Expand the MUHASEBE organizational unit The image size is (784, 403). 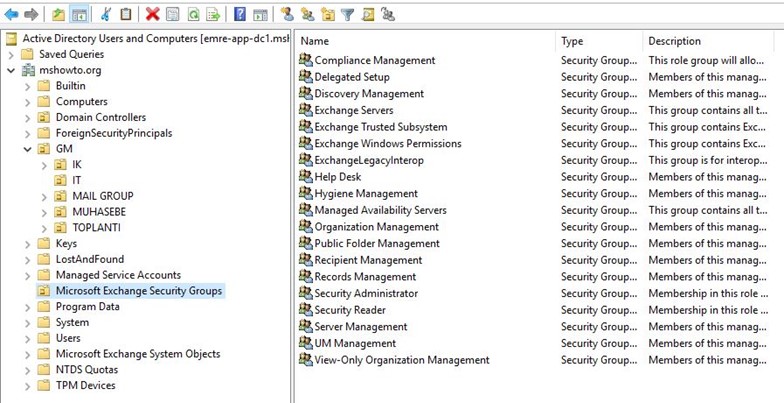44,212
